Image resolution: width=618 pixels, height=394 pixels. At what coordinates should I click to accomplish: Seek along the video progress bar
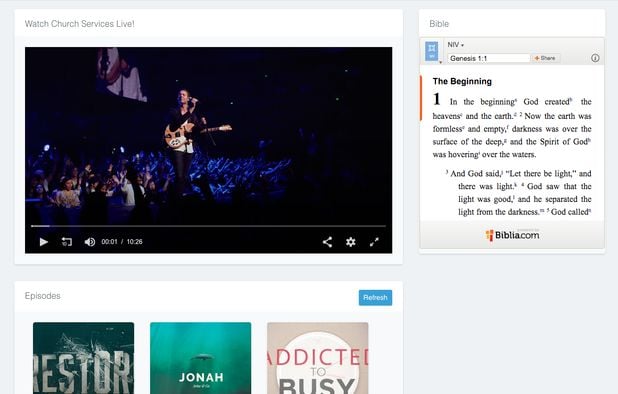pyautogui.click(x=208, y=226)
